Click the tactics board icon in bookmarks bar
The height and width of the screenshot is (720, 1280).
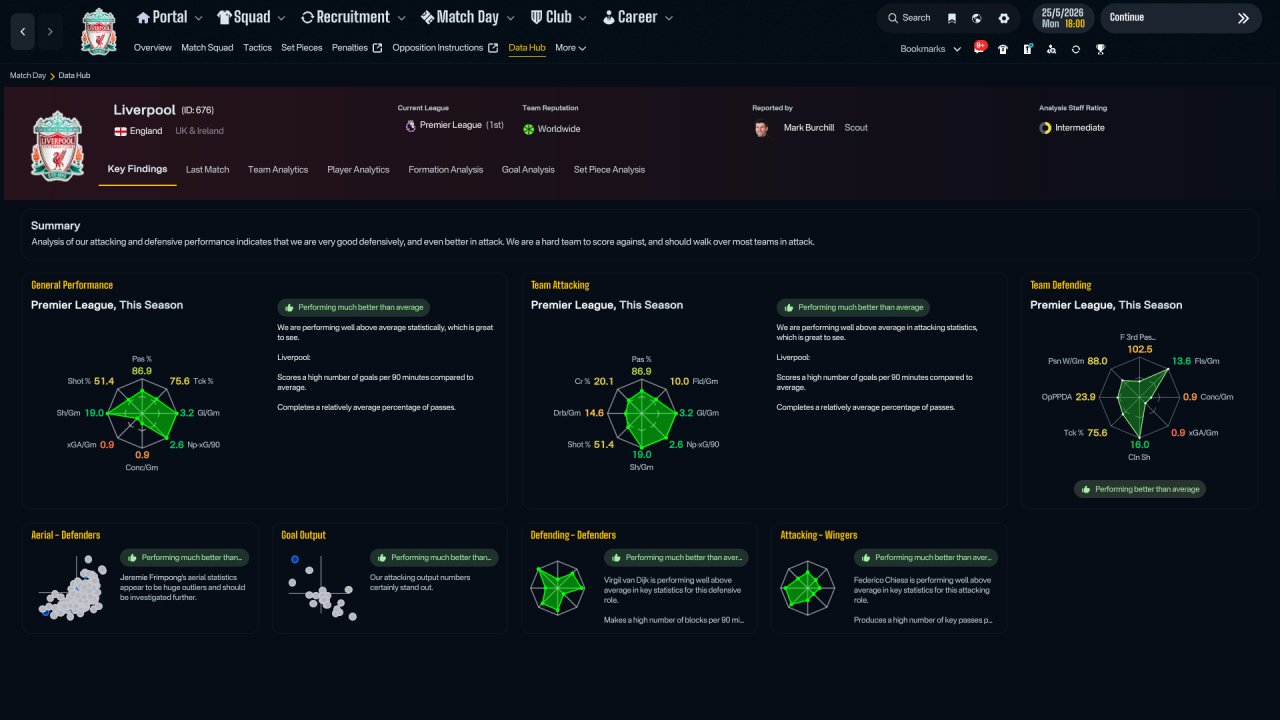point(1028,49)
